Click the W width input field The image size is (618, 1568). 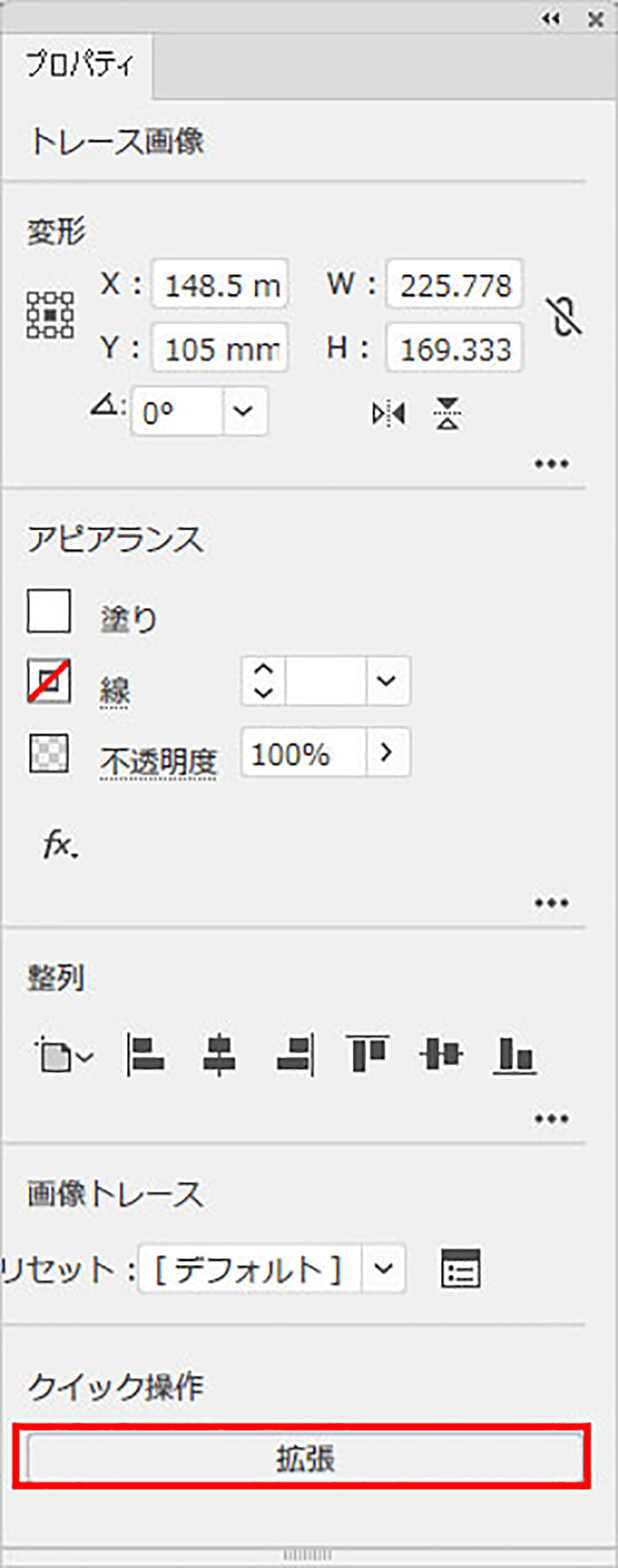pos(455,284)
